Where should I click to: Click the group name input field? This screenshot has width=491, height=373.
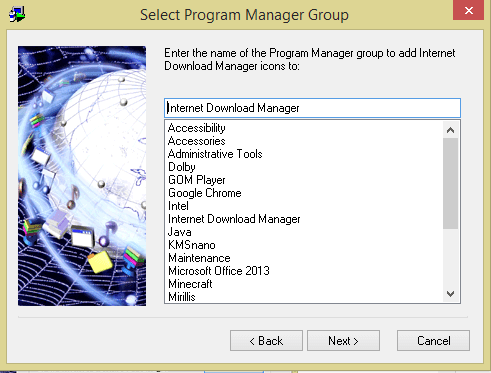click(312, 108)
